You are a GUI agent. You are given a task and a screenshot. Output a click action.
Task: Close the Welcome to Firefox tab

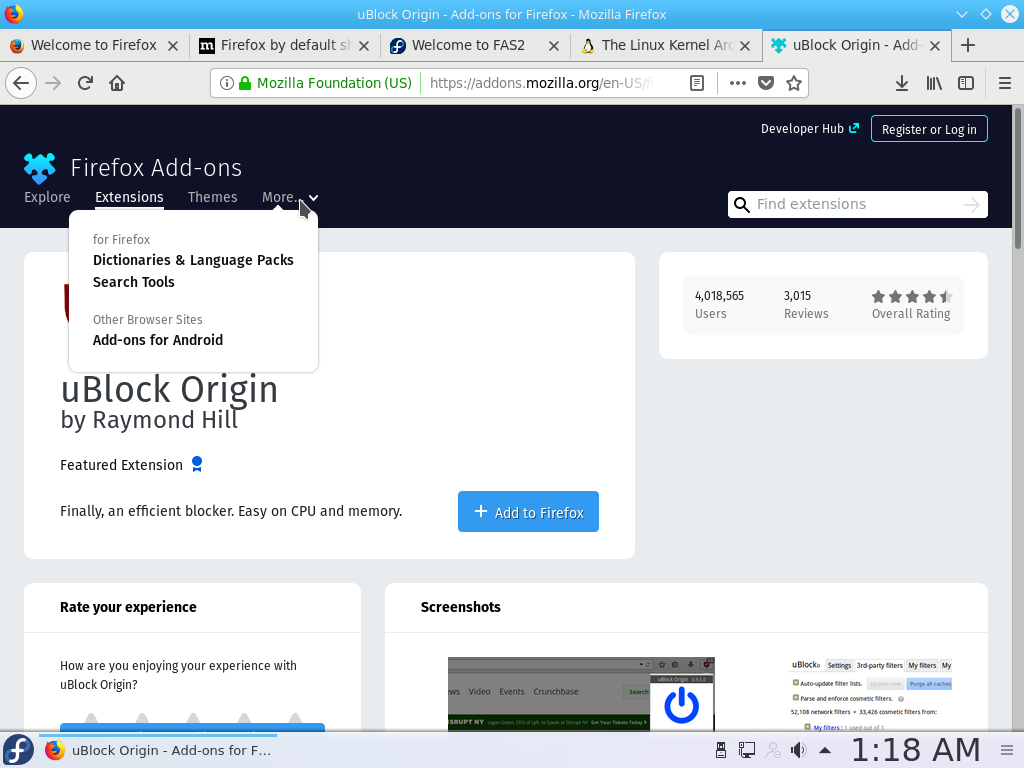click(x=173, y=46)
